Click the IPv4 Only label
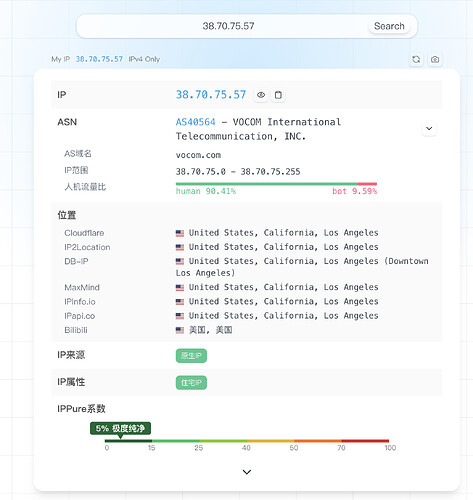This screenshot has width=473, height=500. coord(144,59)
